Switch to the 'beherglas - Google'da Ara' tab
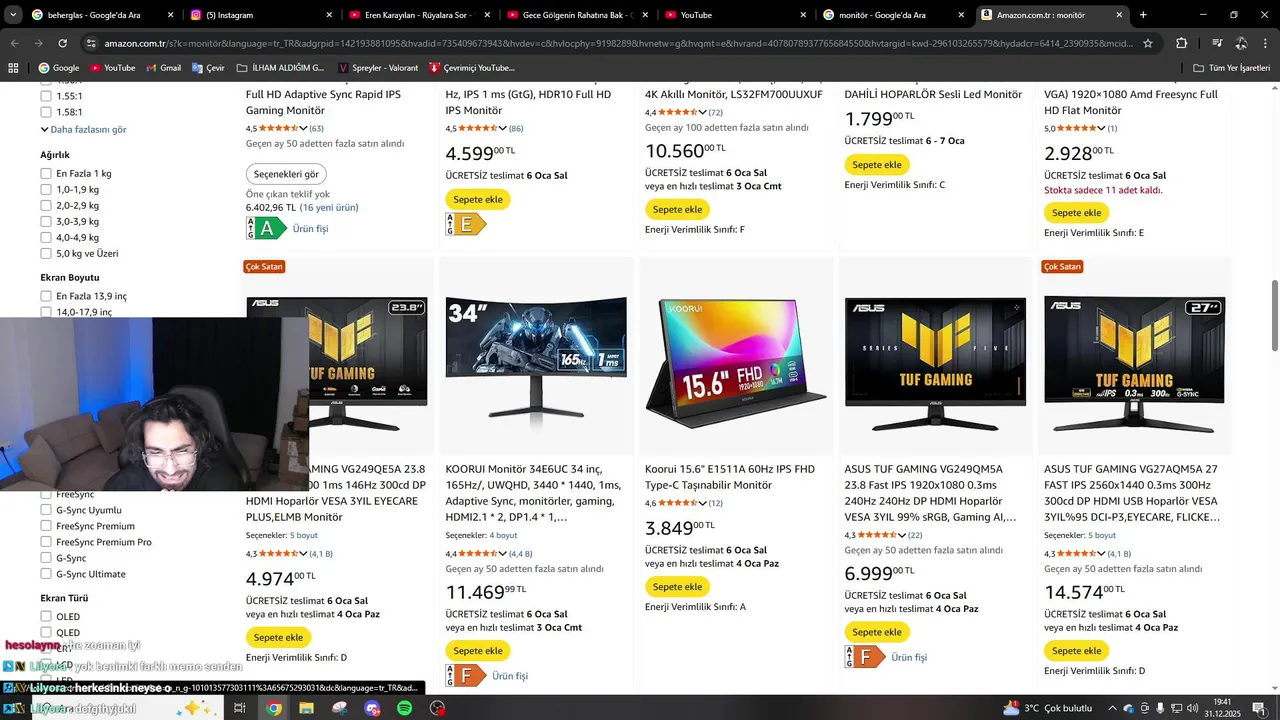Image resolution: width=1280 pixels, height=720 pixels. coord(101,15)
